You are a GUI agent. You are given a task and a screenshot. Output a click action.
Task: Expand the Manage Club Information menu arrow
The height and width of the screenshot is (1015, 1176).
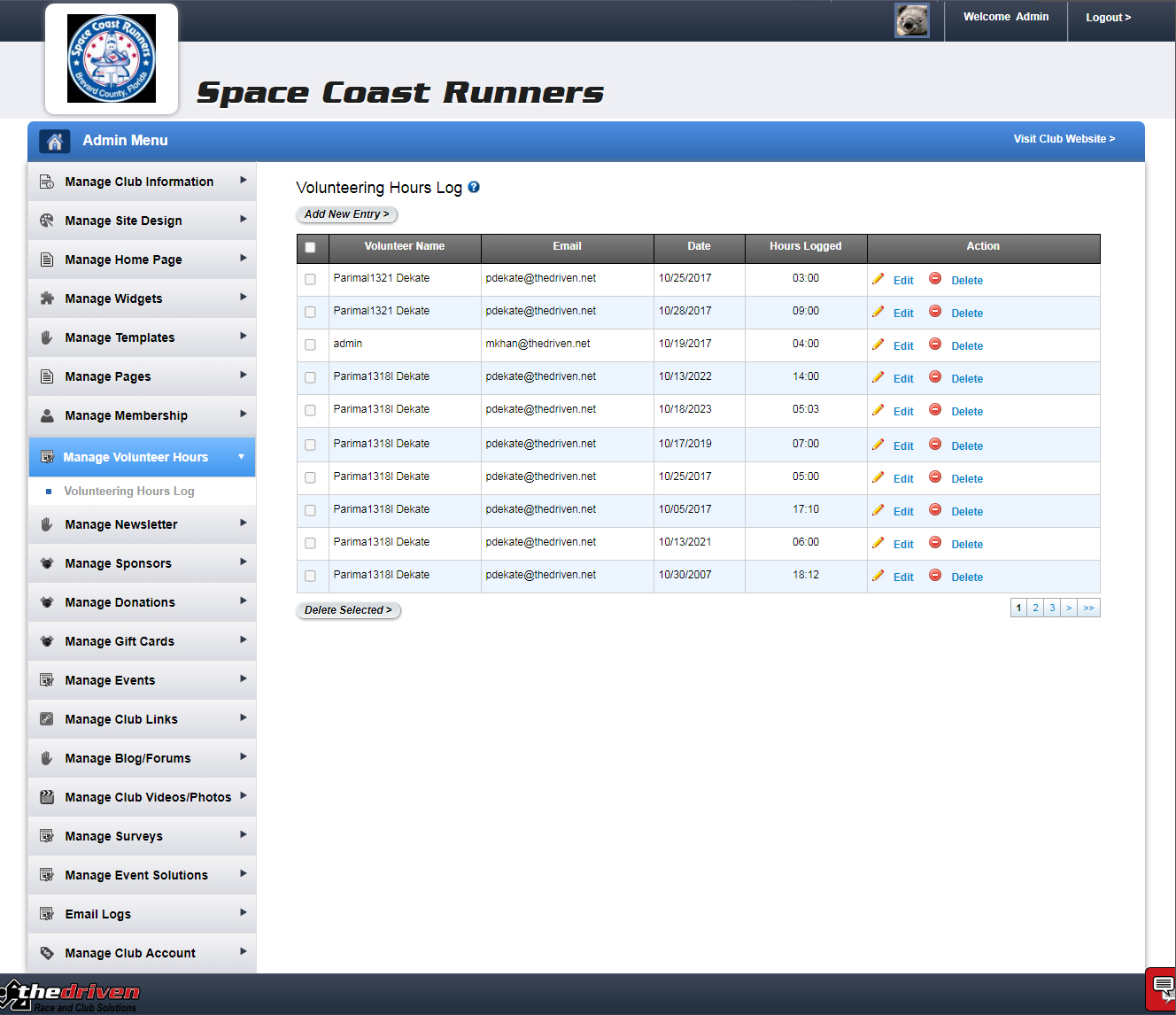[244, 181]
